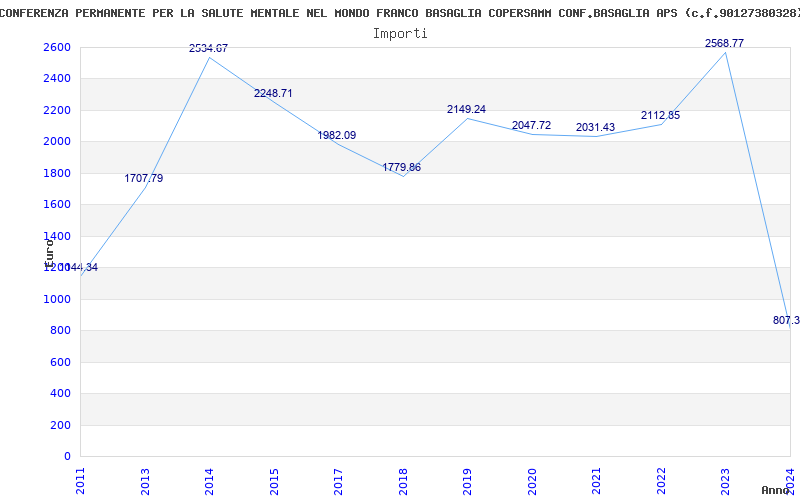
Task: Select the 2112.85 value label
Action: coord(660,115)
